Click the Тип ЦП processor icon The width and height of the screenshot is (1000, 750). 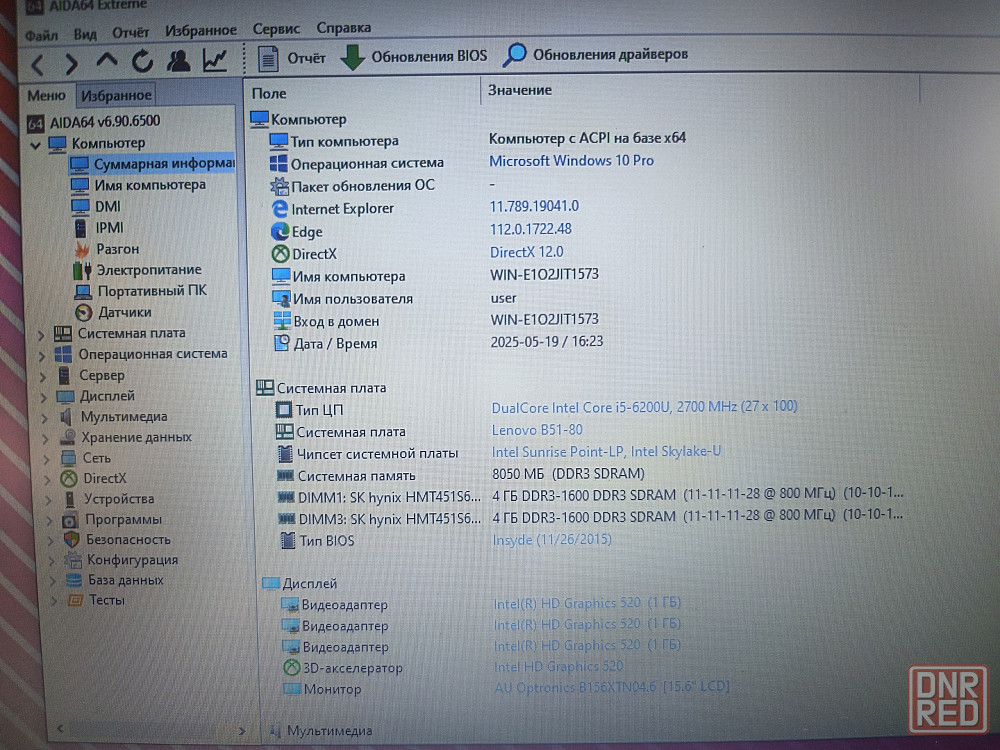tap(284, 409)
